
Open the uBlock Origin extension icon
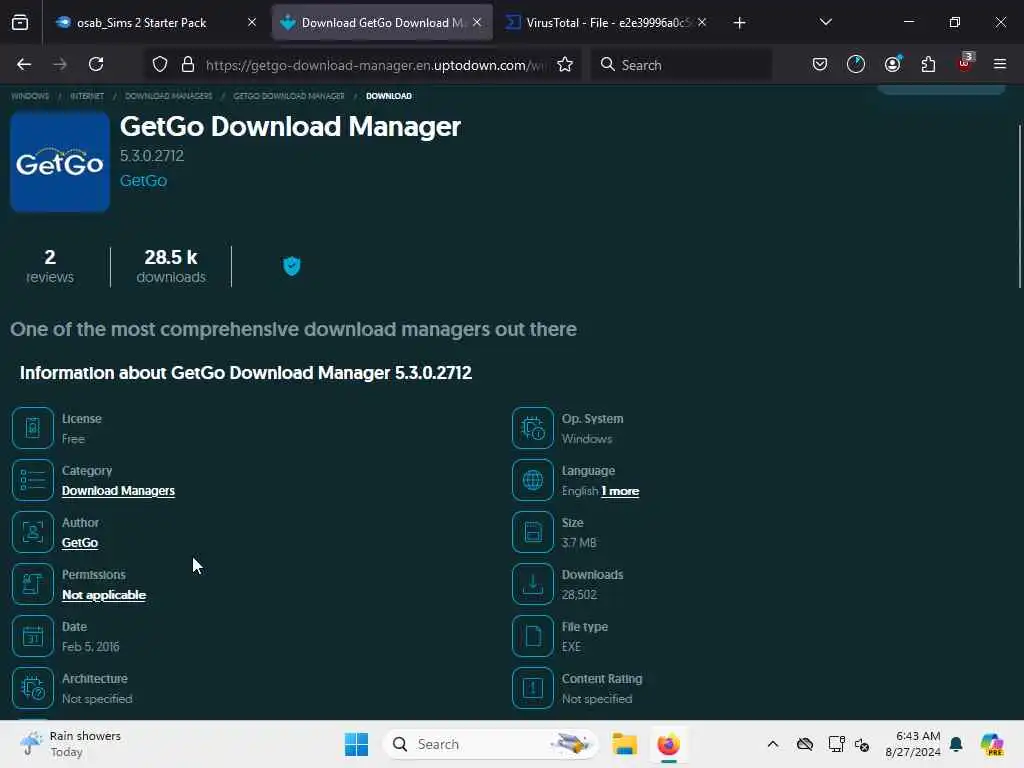[x=965, y=63]
